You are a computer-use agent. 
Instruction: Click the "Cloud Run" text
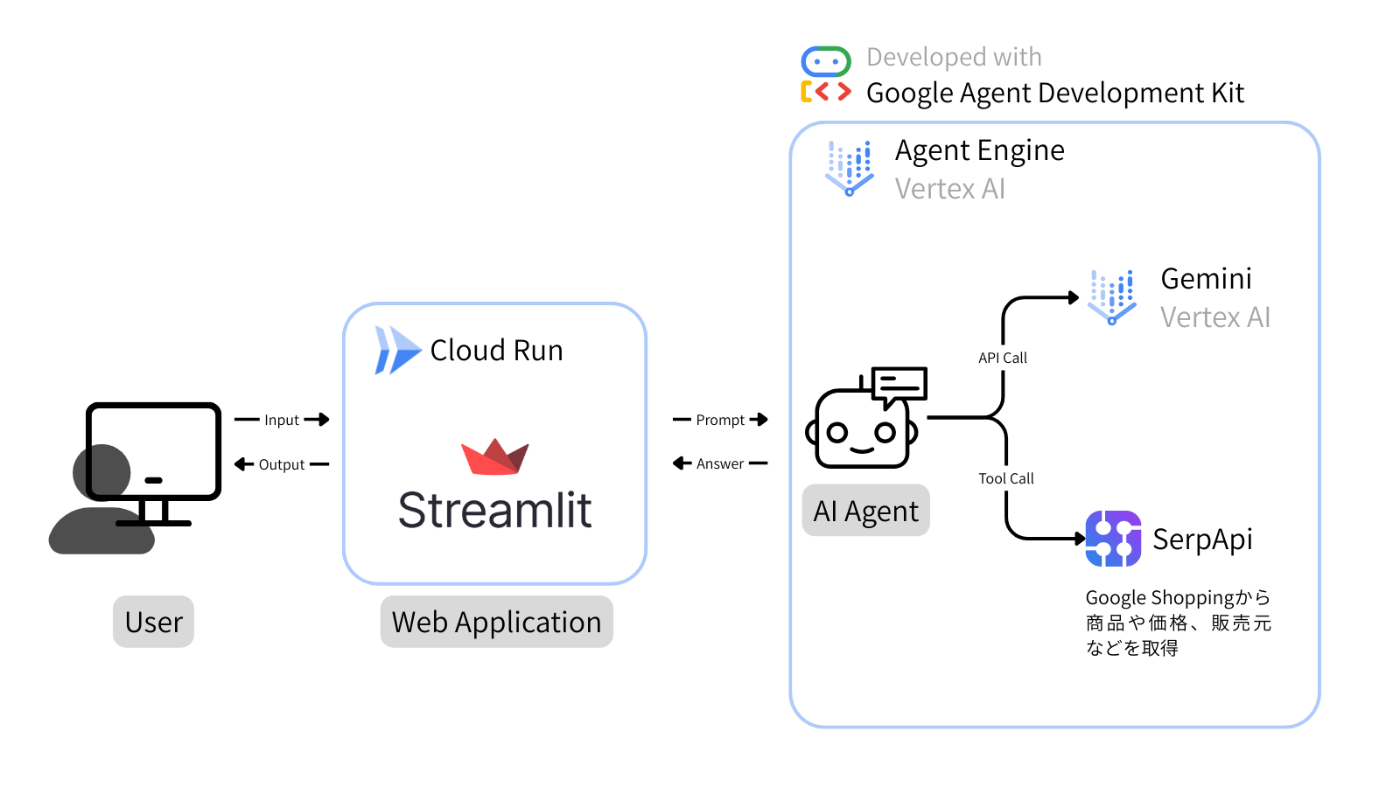pos(496,350)
